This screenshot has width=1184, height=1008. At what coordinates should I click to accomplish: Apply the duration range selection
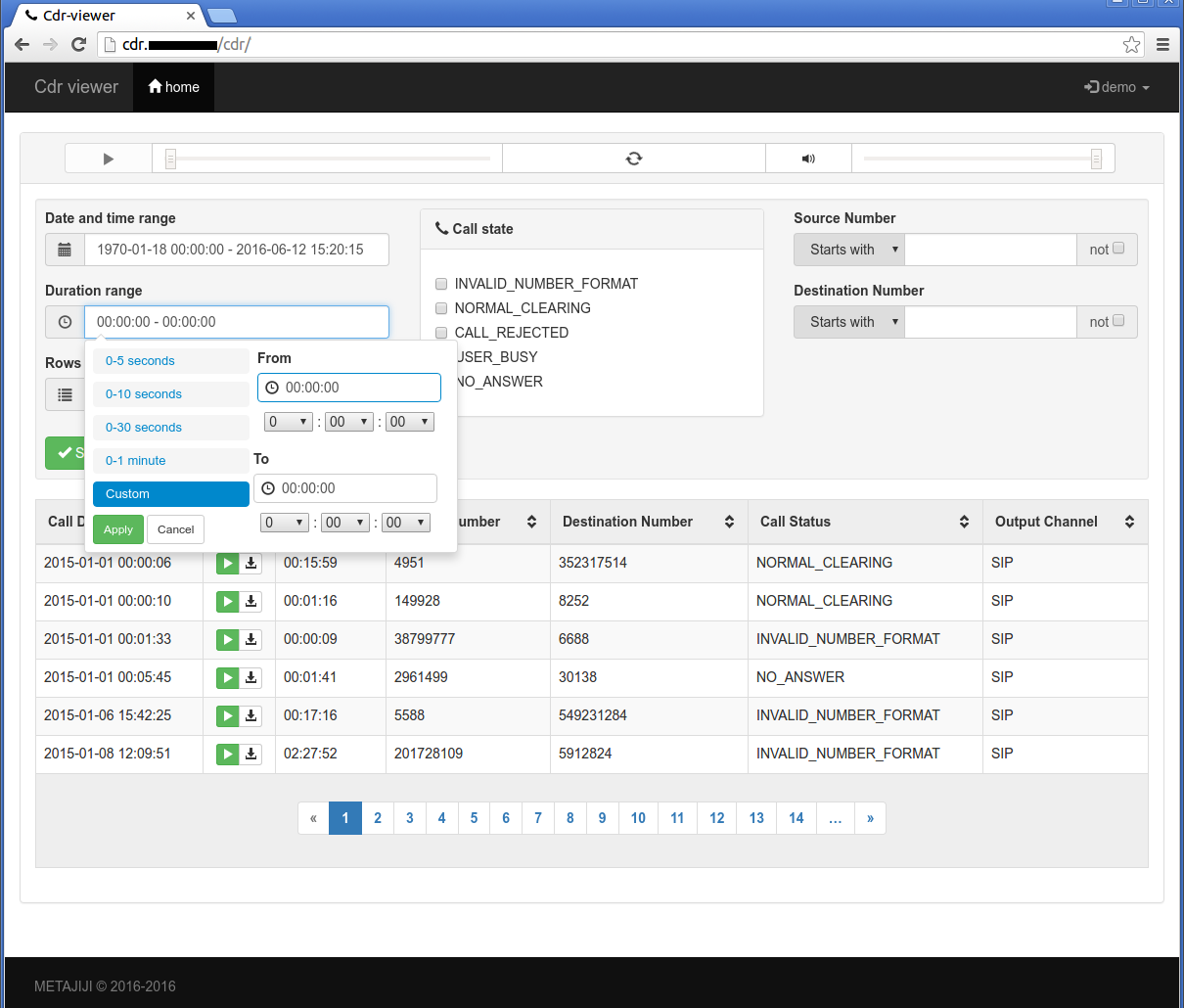tap(118, 529)
